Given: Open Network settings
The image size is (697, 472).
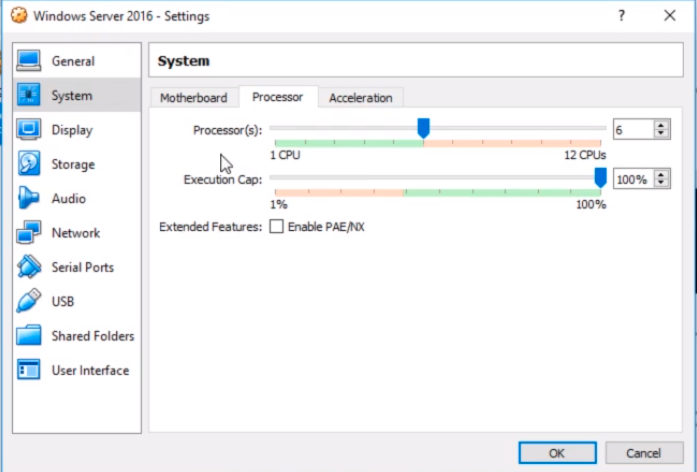Looking at the screenshot, I should (76, 233).
